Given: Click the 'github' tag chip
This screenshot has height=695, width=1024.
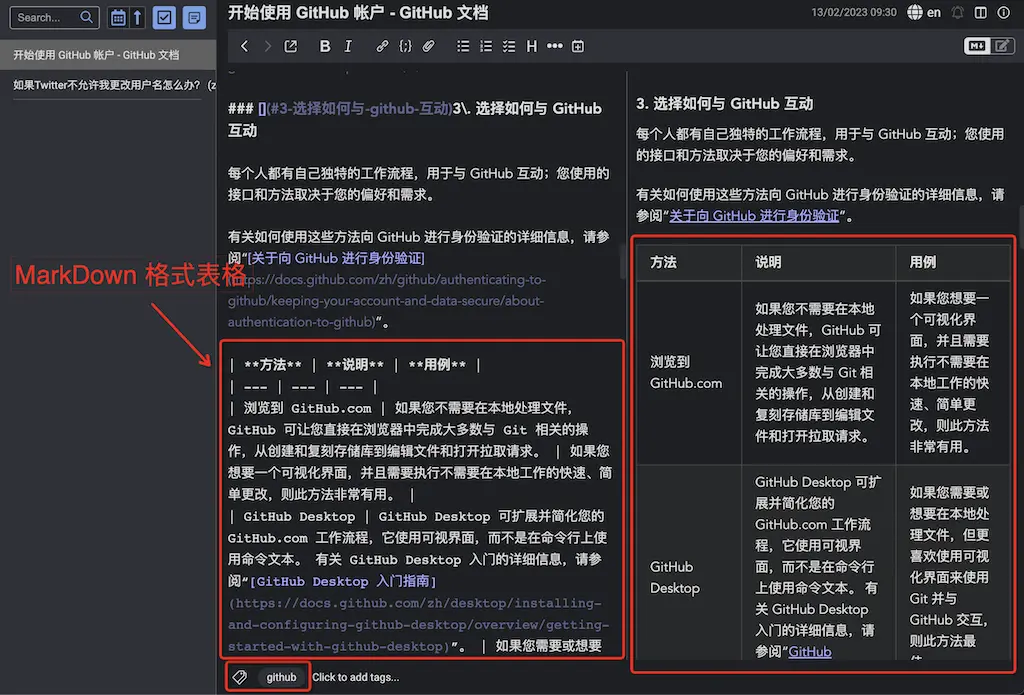Looking at the screenshot, I should click(281, 677).
